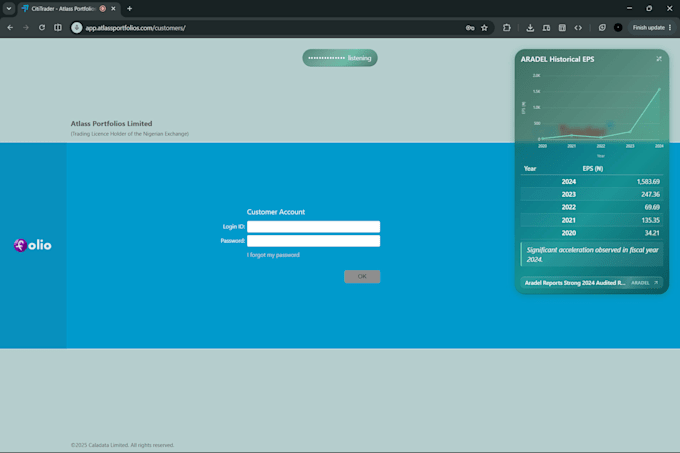Open the split view sidebar icon

click(58, 28)
